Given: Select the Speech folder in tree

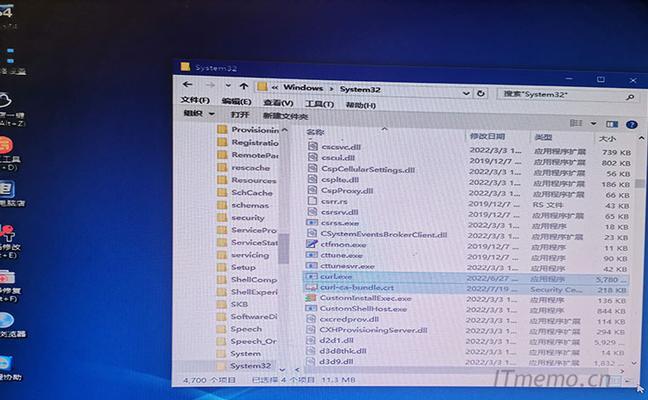Looking at the screenshot, I should click(x=239, y=329).
